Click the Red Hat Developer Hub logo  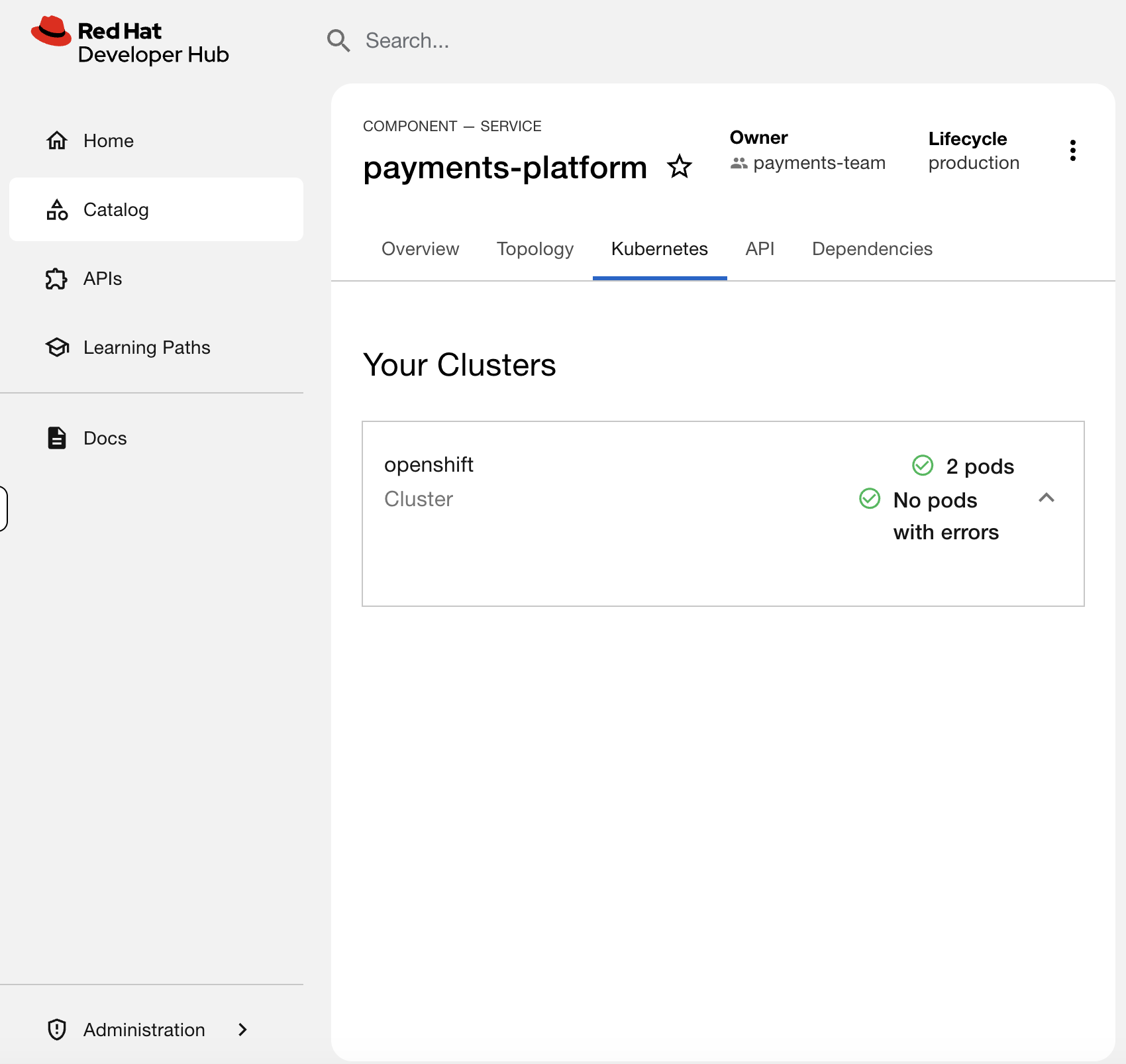click(130, 40)
